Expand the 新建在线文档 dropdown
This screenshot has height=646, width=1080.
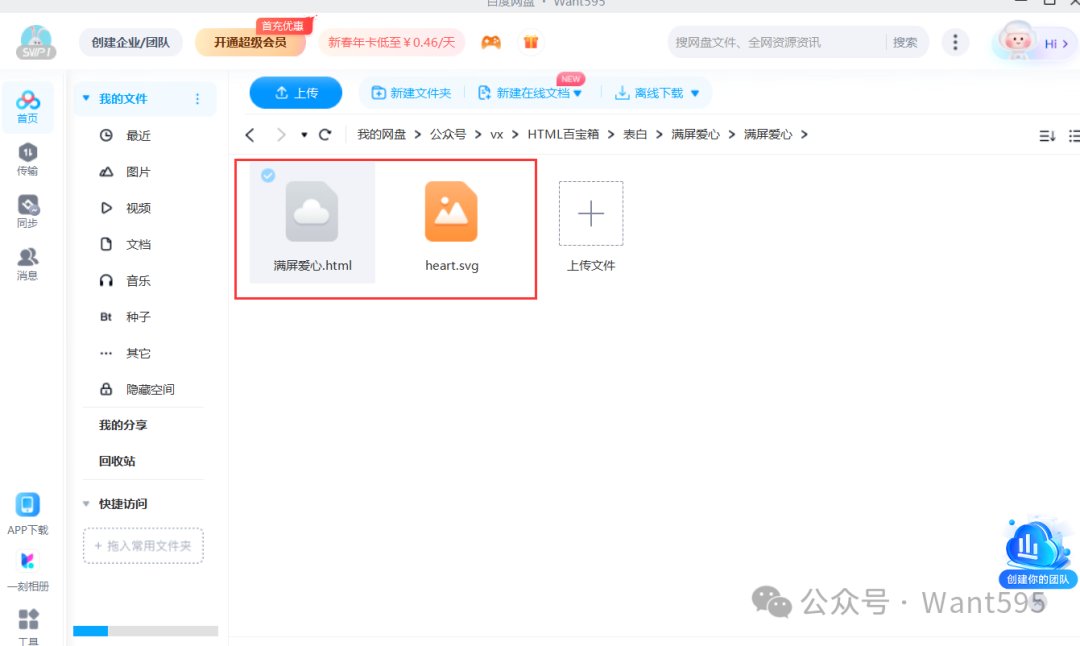click(x=578, y=94)
